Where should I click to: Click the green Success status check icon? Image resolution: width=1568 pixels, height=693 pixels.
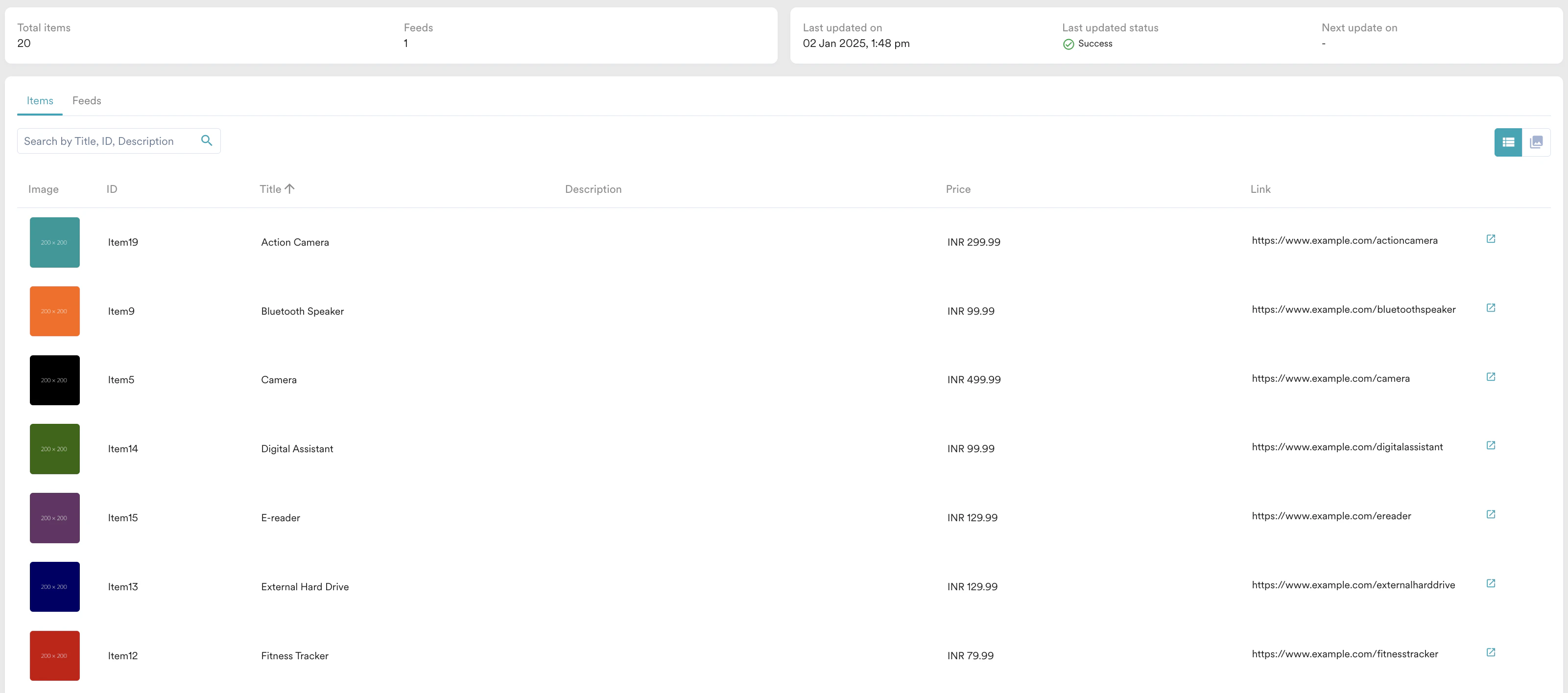1068,44
